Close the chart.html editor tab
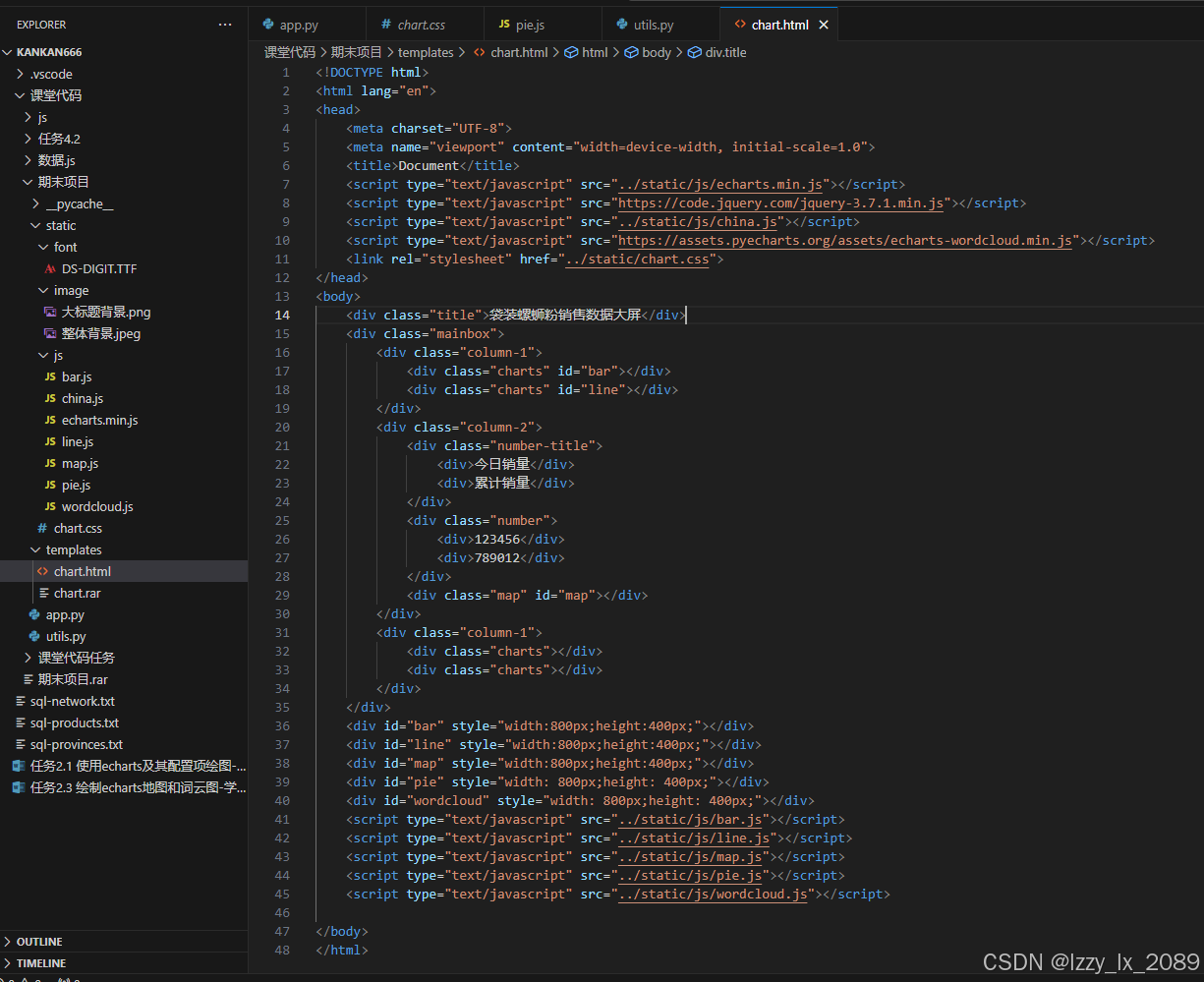This screenshot has width=1204, height=982. pos(824,25)
